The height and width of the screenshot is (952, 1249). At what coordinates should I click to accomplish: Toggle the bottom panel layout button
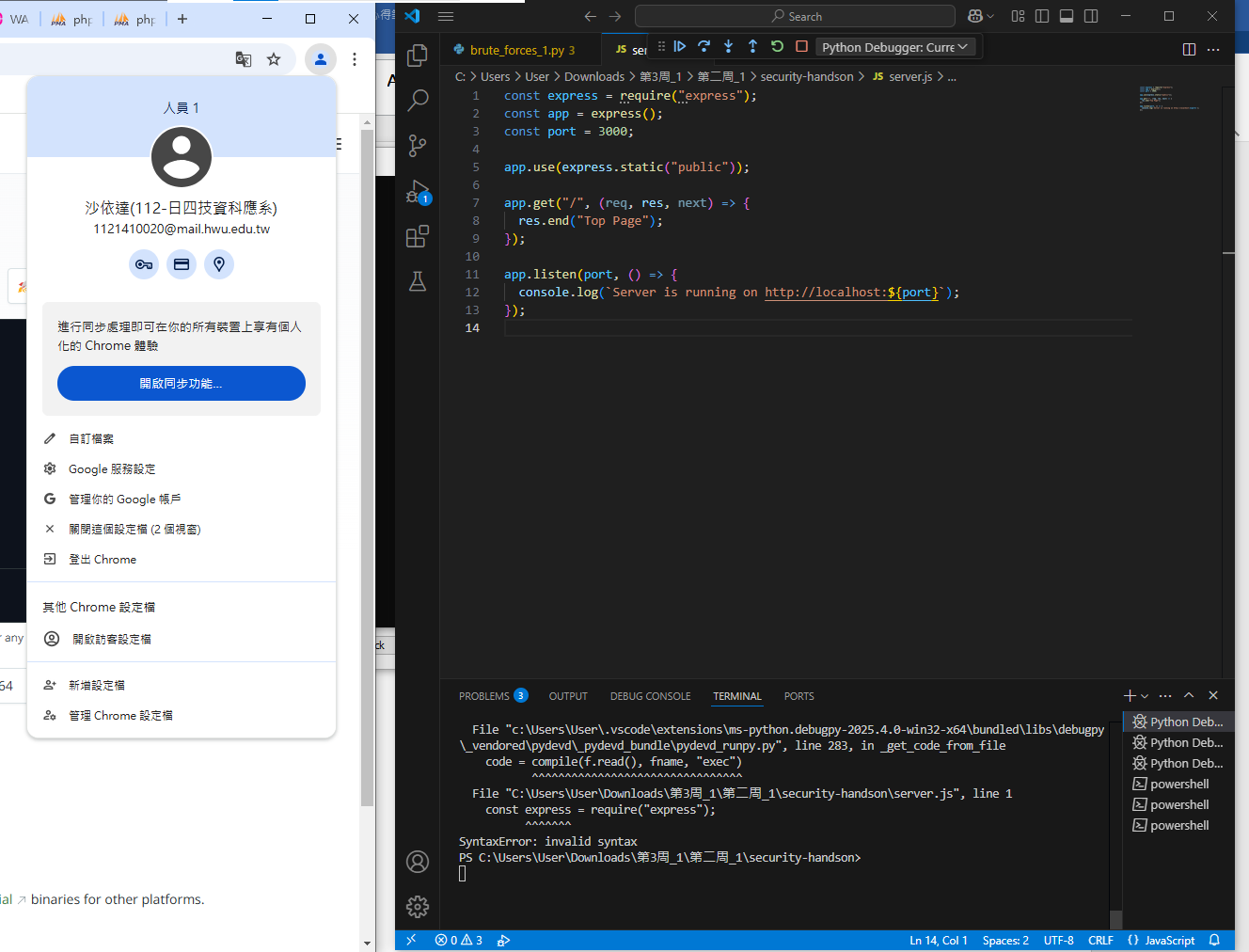pyautogui.click(x=1067, y=16)
